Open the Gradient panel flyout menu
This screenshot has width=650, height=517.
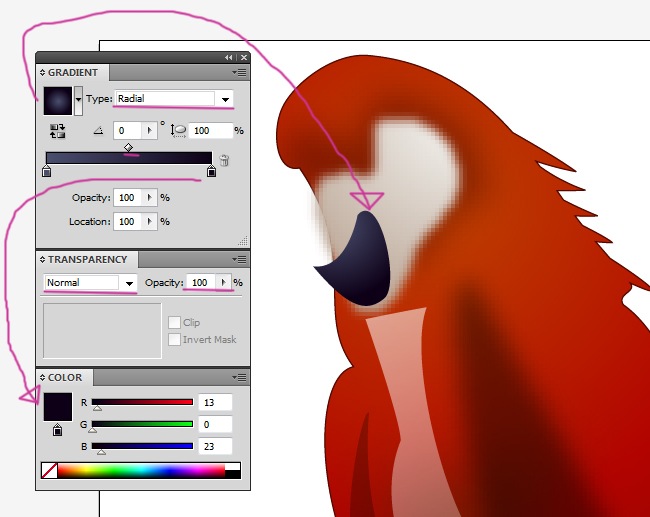(x=240, y=73)
